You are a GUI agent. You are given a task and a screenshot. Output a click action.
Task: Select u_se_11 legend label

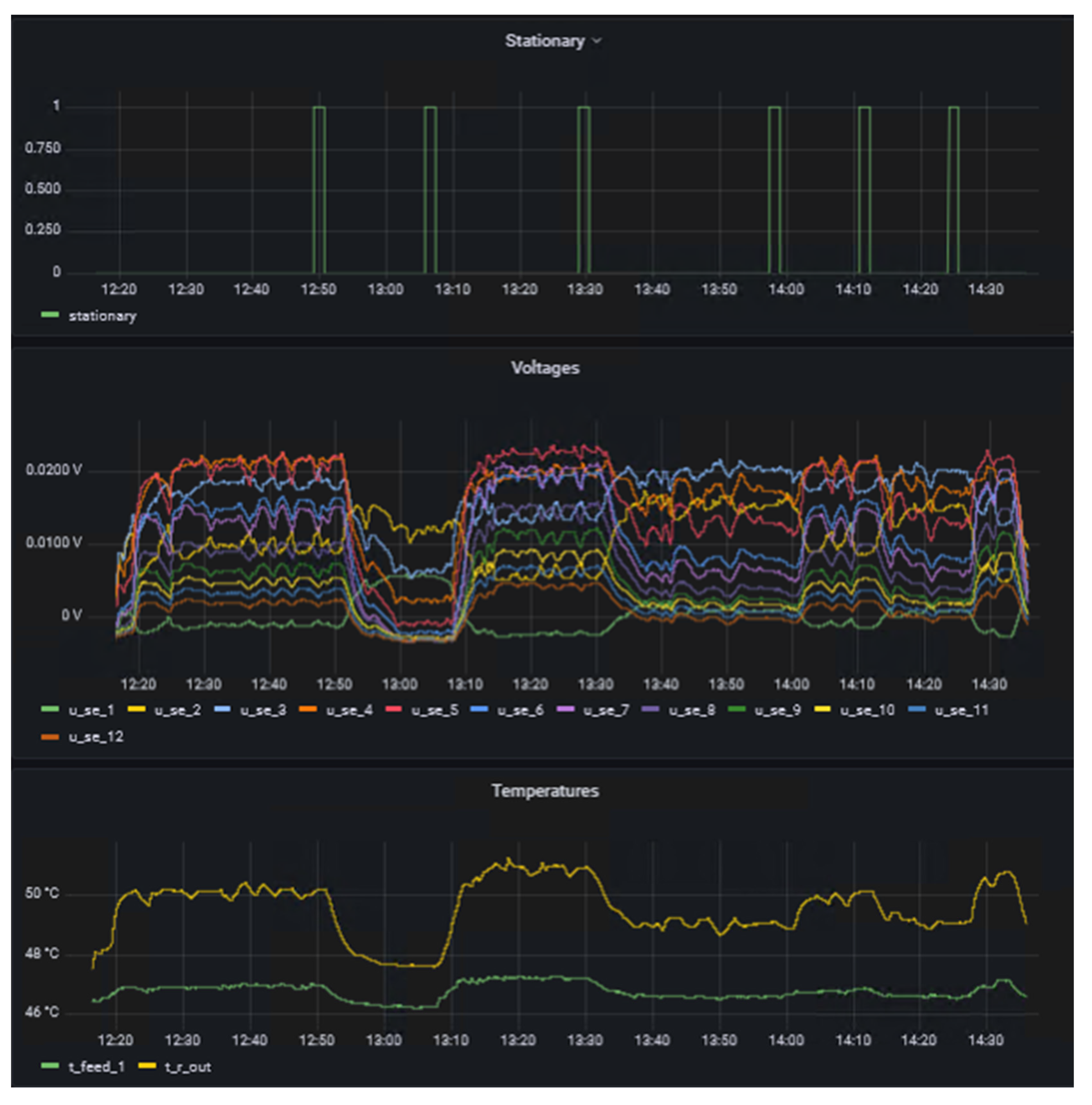(x=961, y=710)
